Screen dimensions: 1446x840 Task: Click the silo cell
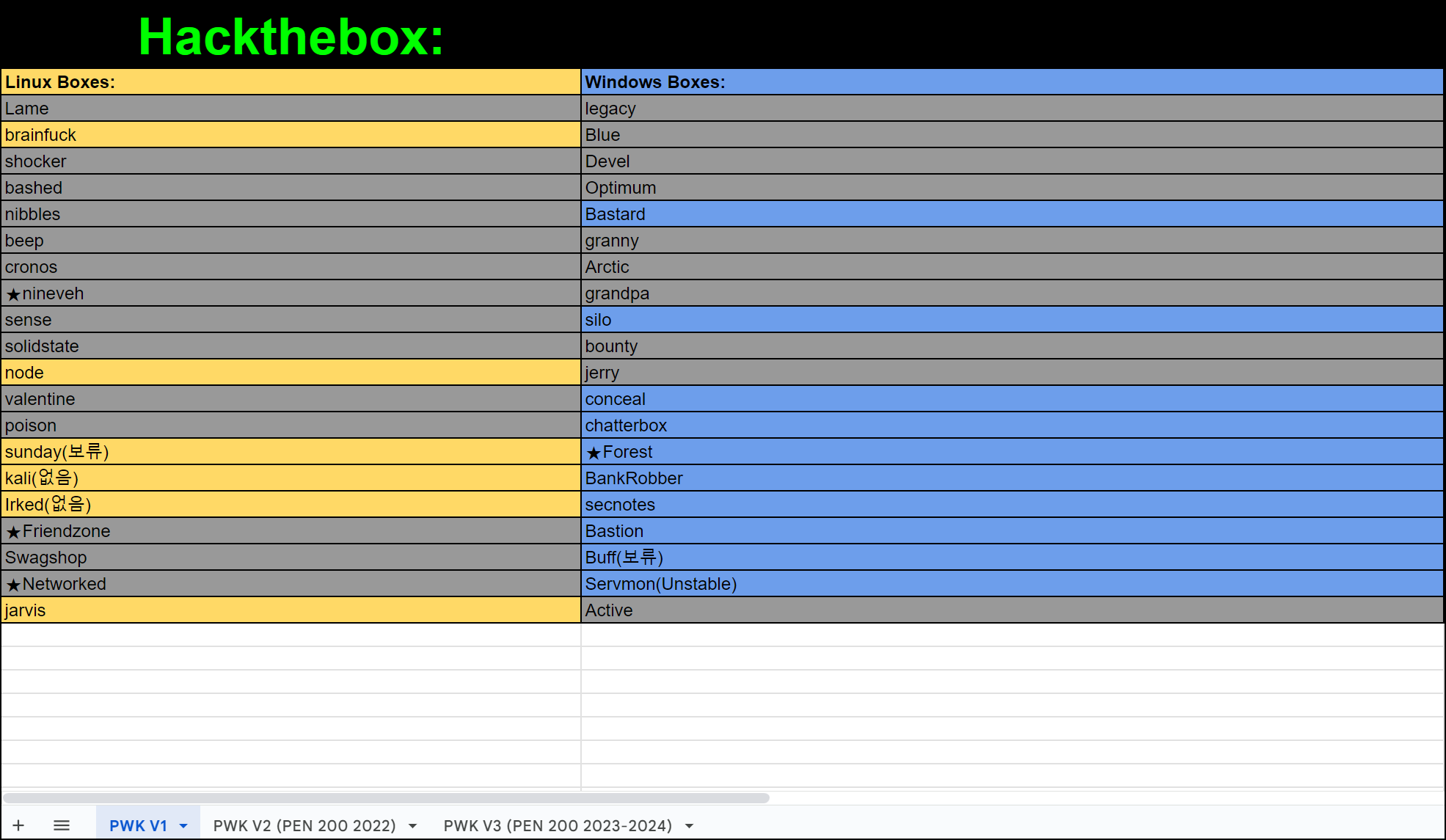(1012, 320)
